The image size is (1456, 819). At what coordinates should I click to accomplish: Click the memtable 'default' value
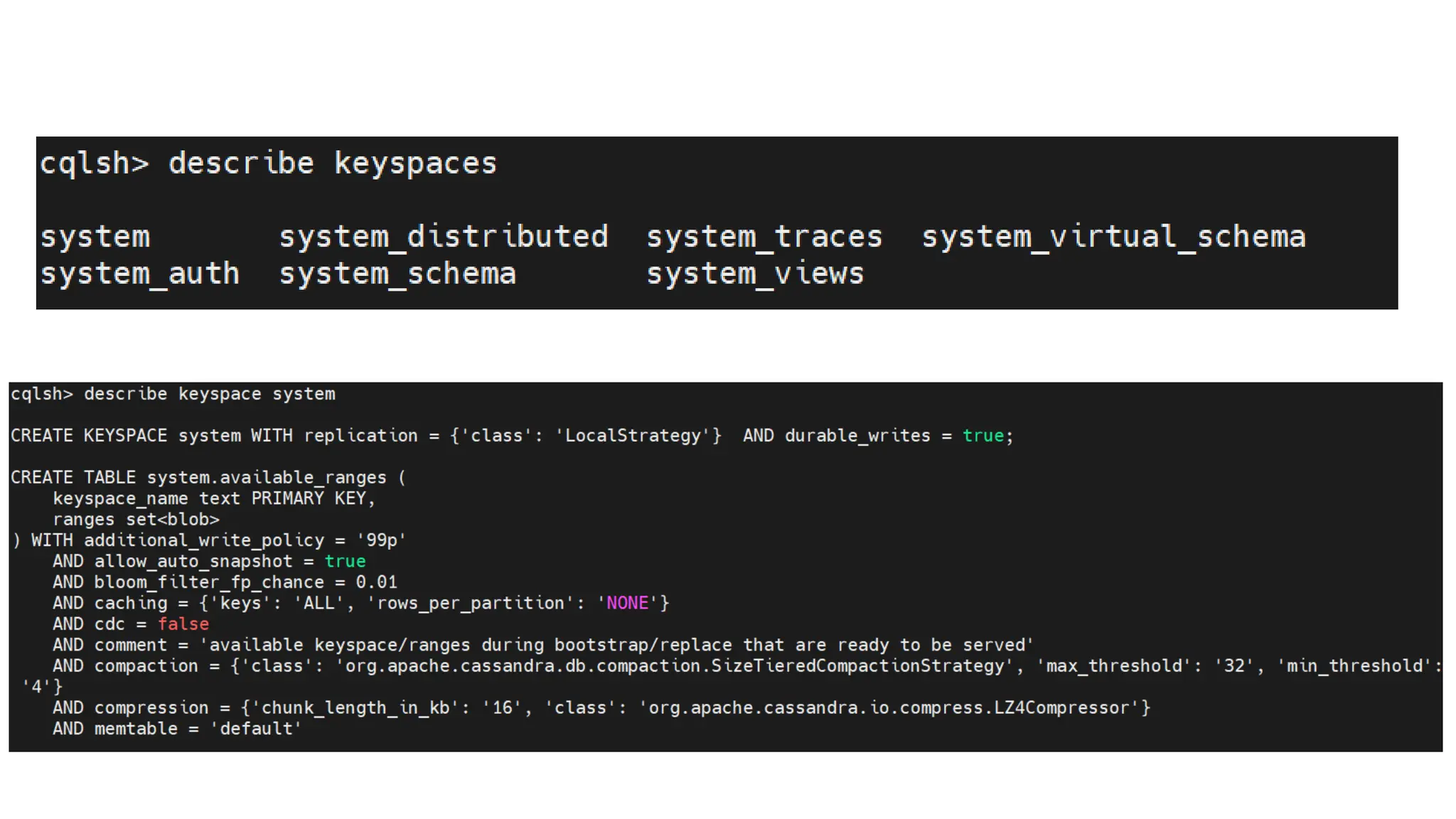pos(256,729)
